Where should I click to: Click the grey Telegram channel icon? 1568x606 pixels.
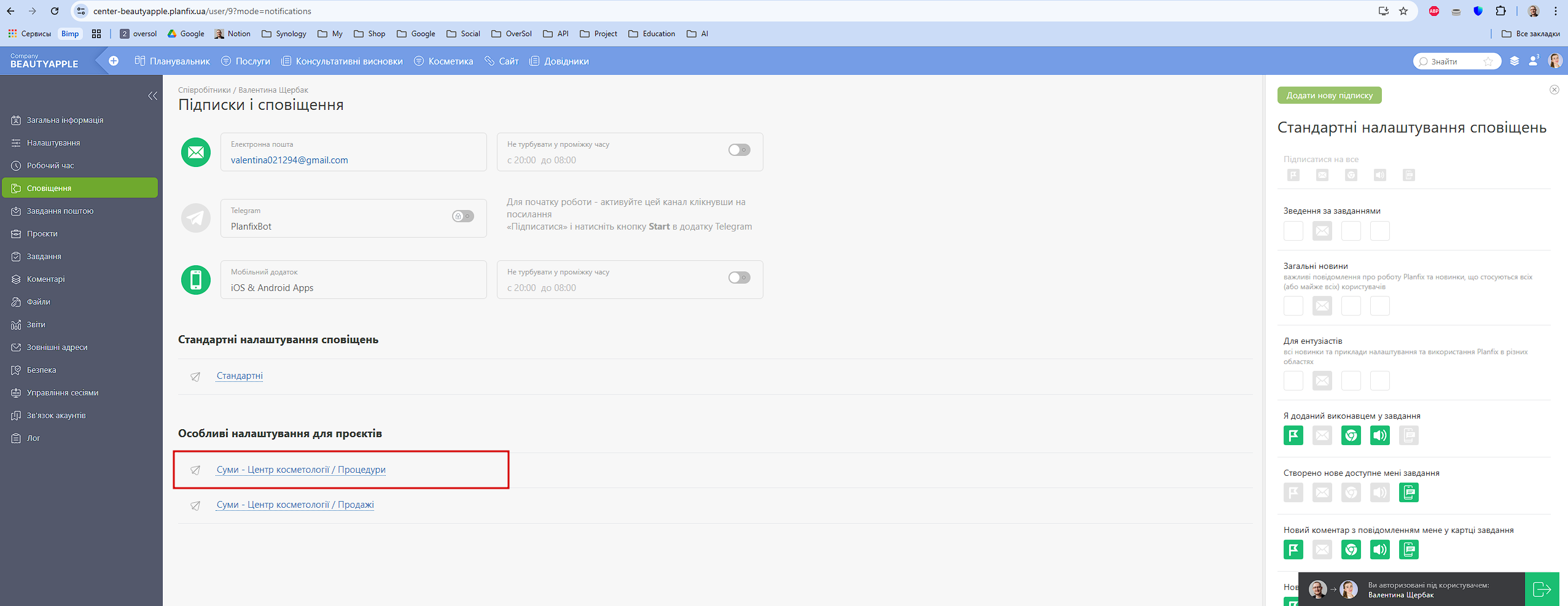tap(196, 219)
